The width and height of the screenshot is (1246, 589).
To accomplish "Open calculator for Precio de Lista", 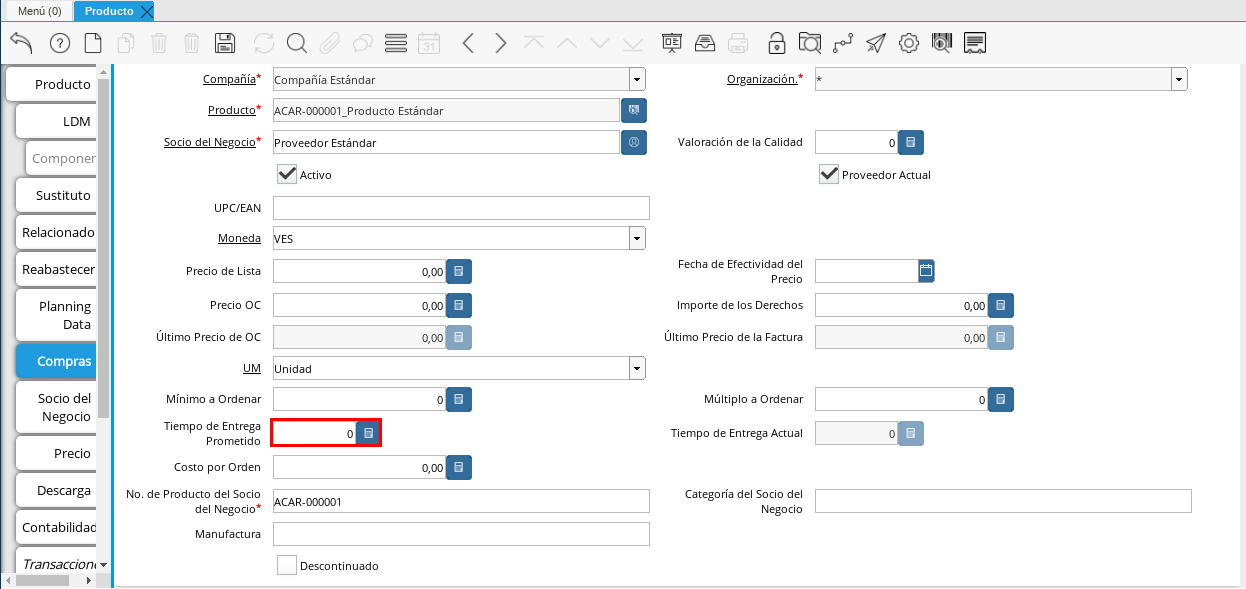I will click(459, 271).
